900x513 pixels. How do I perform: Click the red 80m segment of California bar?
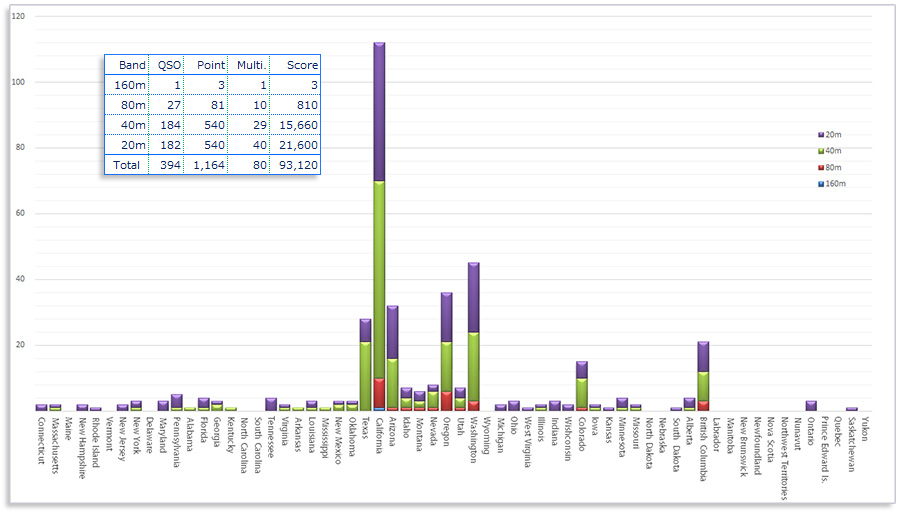click(379, 393)
